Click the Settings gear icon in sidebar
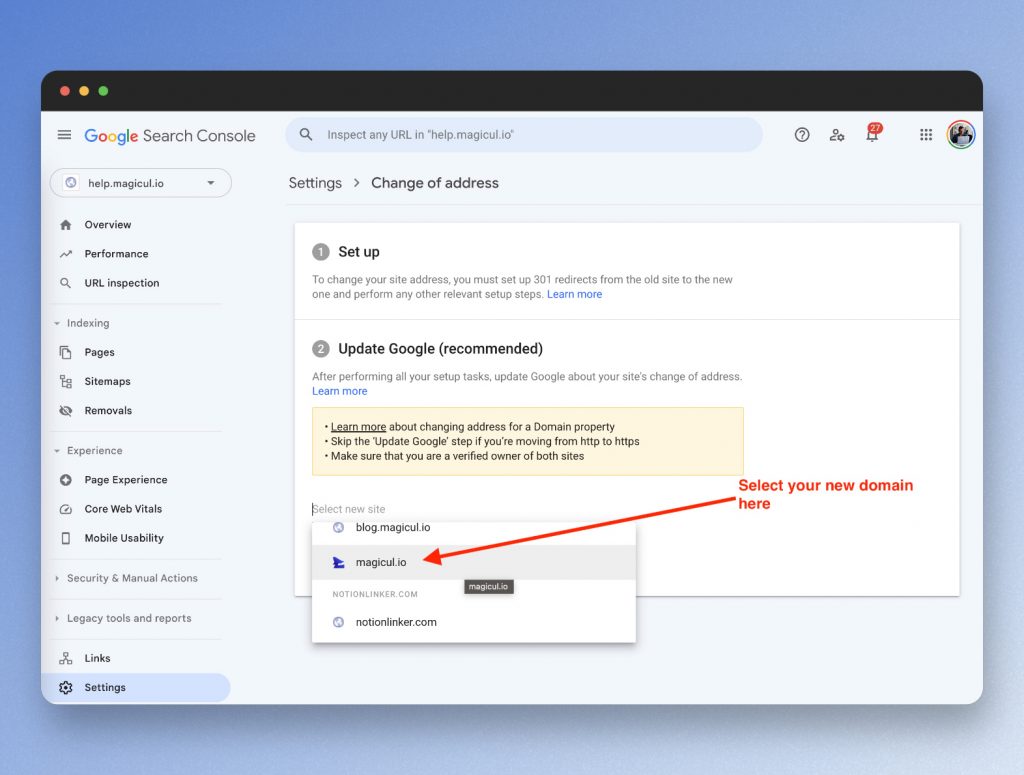 65,688
